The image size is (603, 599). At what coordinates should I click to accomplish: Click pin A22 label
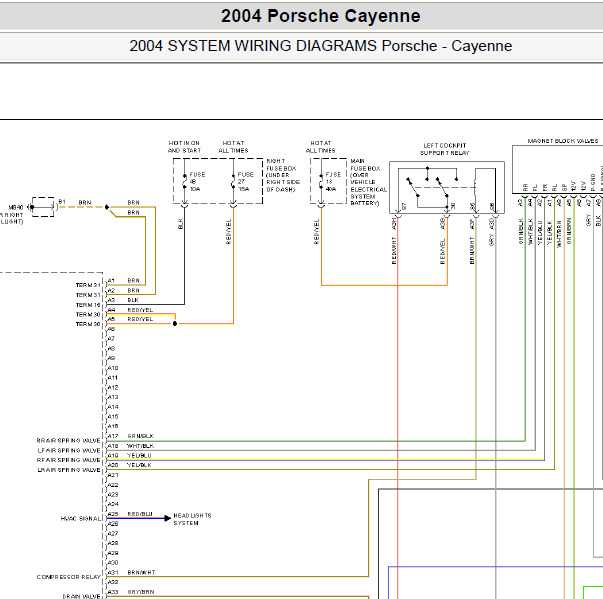pos(113,485)
